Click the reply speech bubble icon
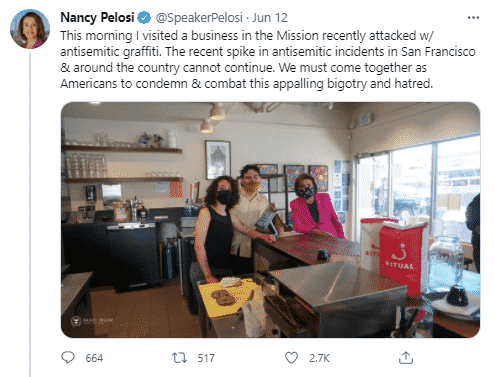This screenshot has height=377, width=494. tap(68, 358)
